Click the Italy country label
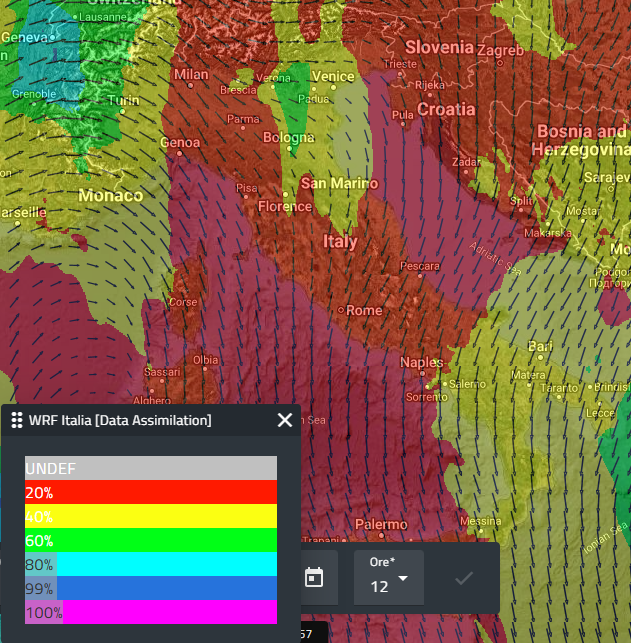 point(340,242)
